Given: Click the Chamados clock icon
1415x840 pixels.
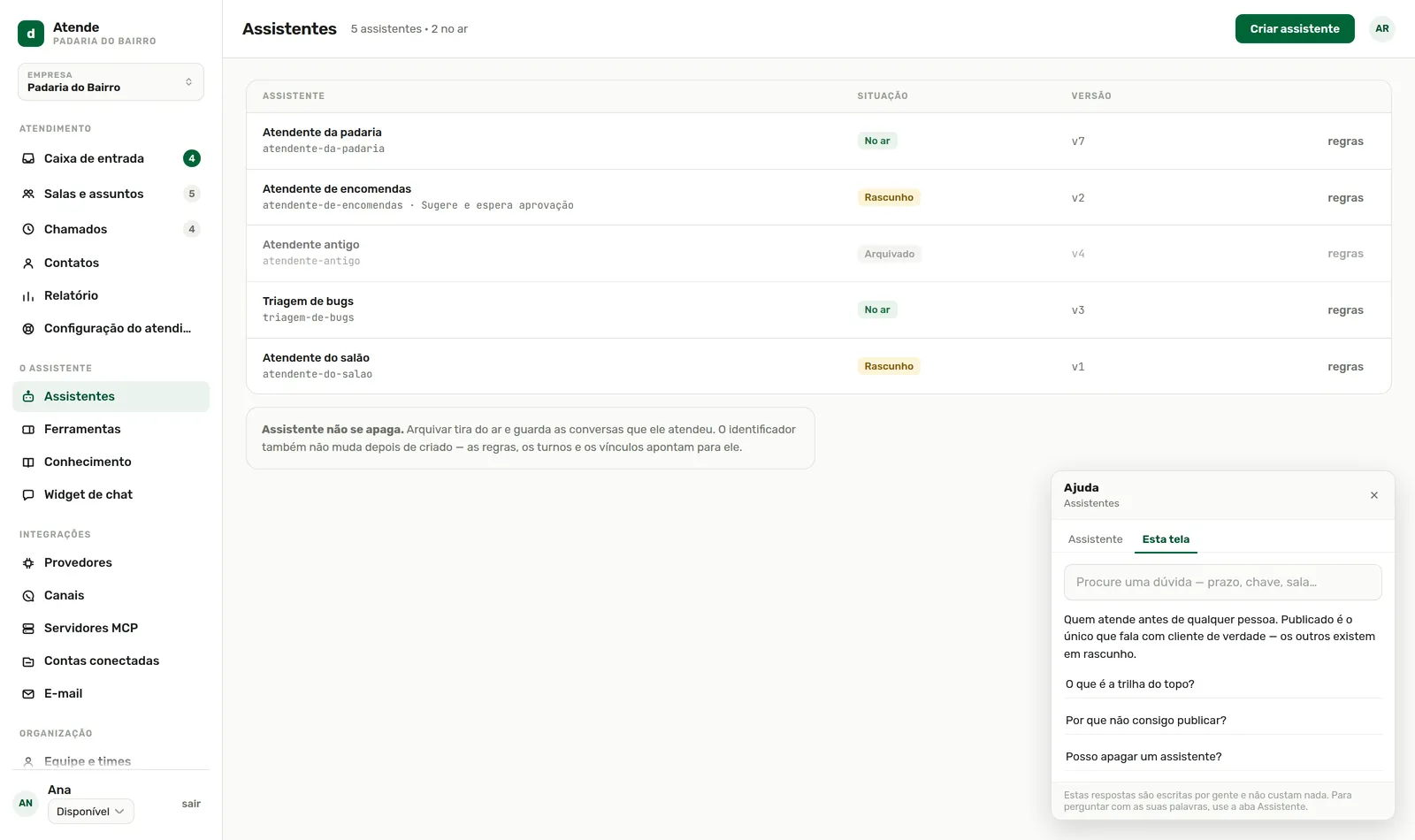Looking at the screenshot, I should pos(28,229).
